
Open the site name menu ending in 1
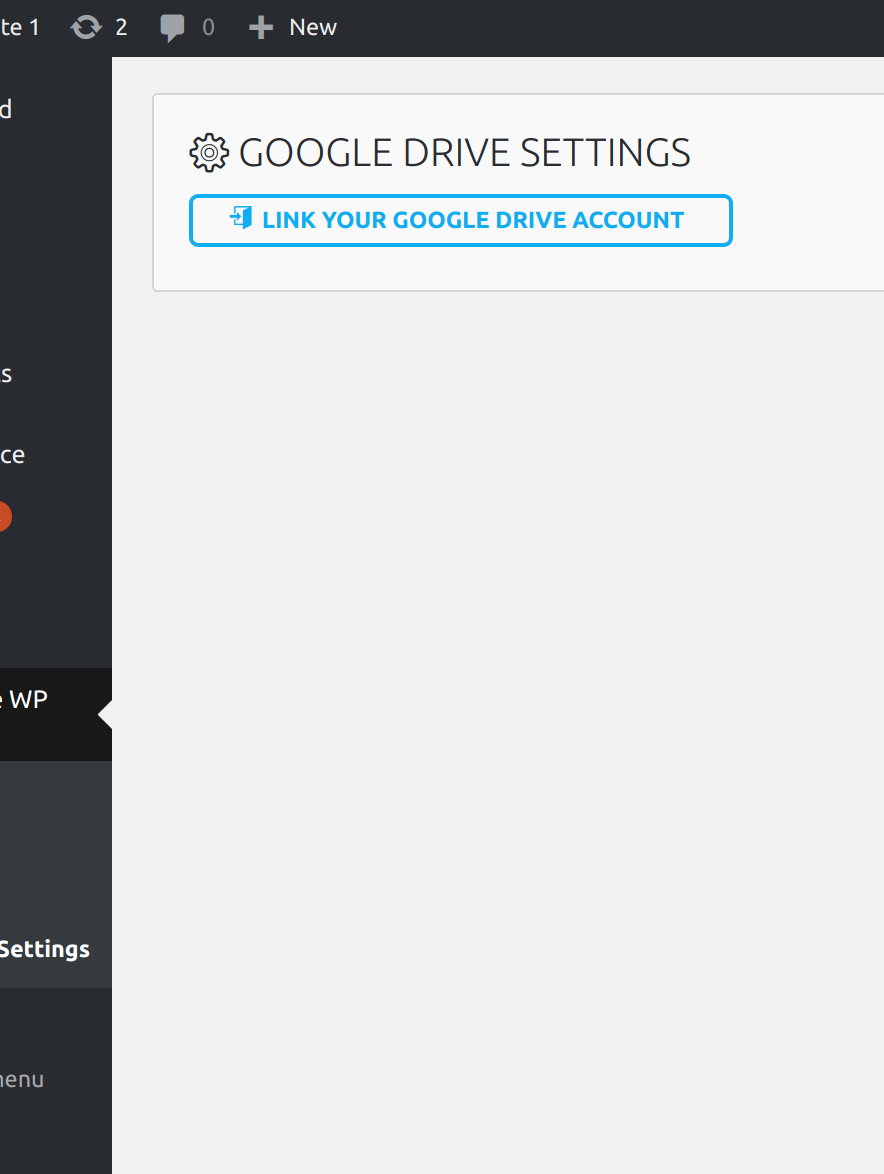(x=19, y=27)
